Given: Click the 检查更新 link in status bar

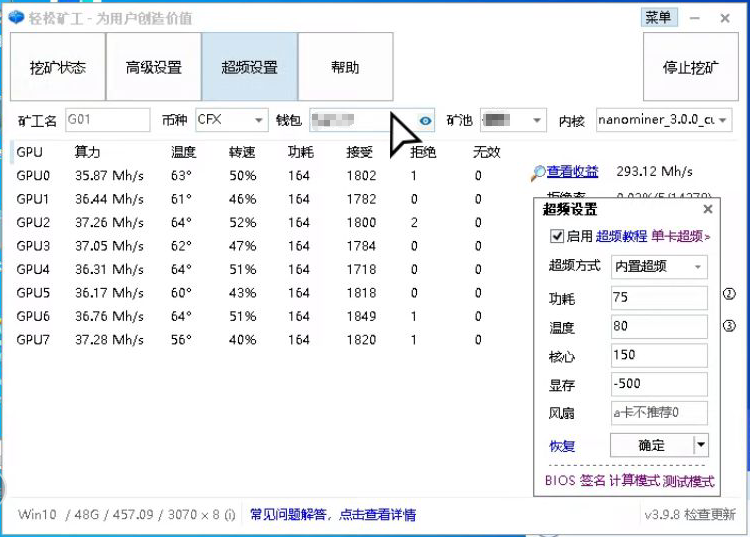Looking at the screenshot, I should coord(710,515).
